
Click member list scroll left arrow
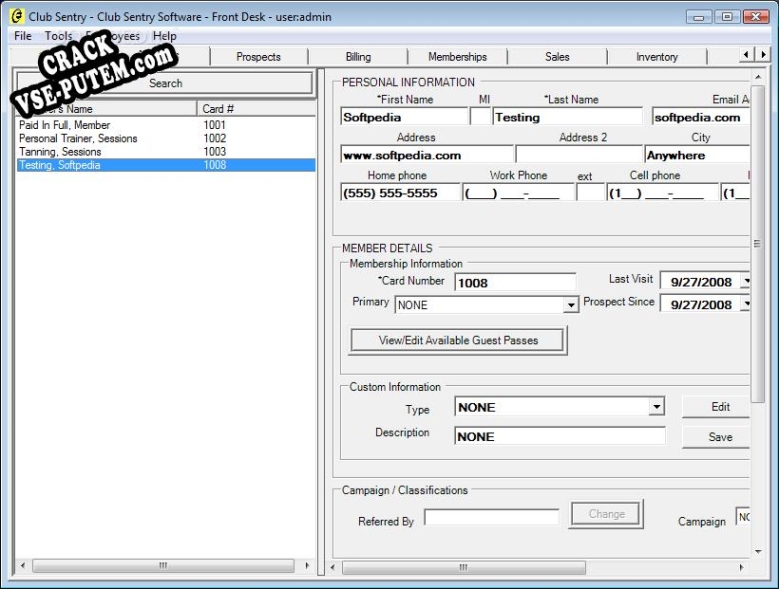(23, 566)
